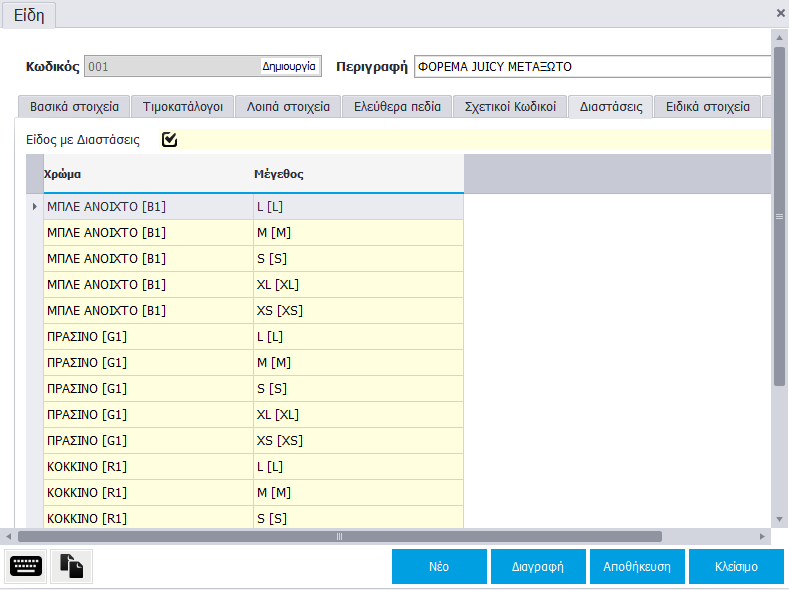Open the Σχετικοί Κωδικοί tab

[510, 107]
